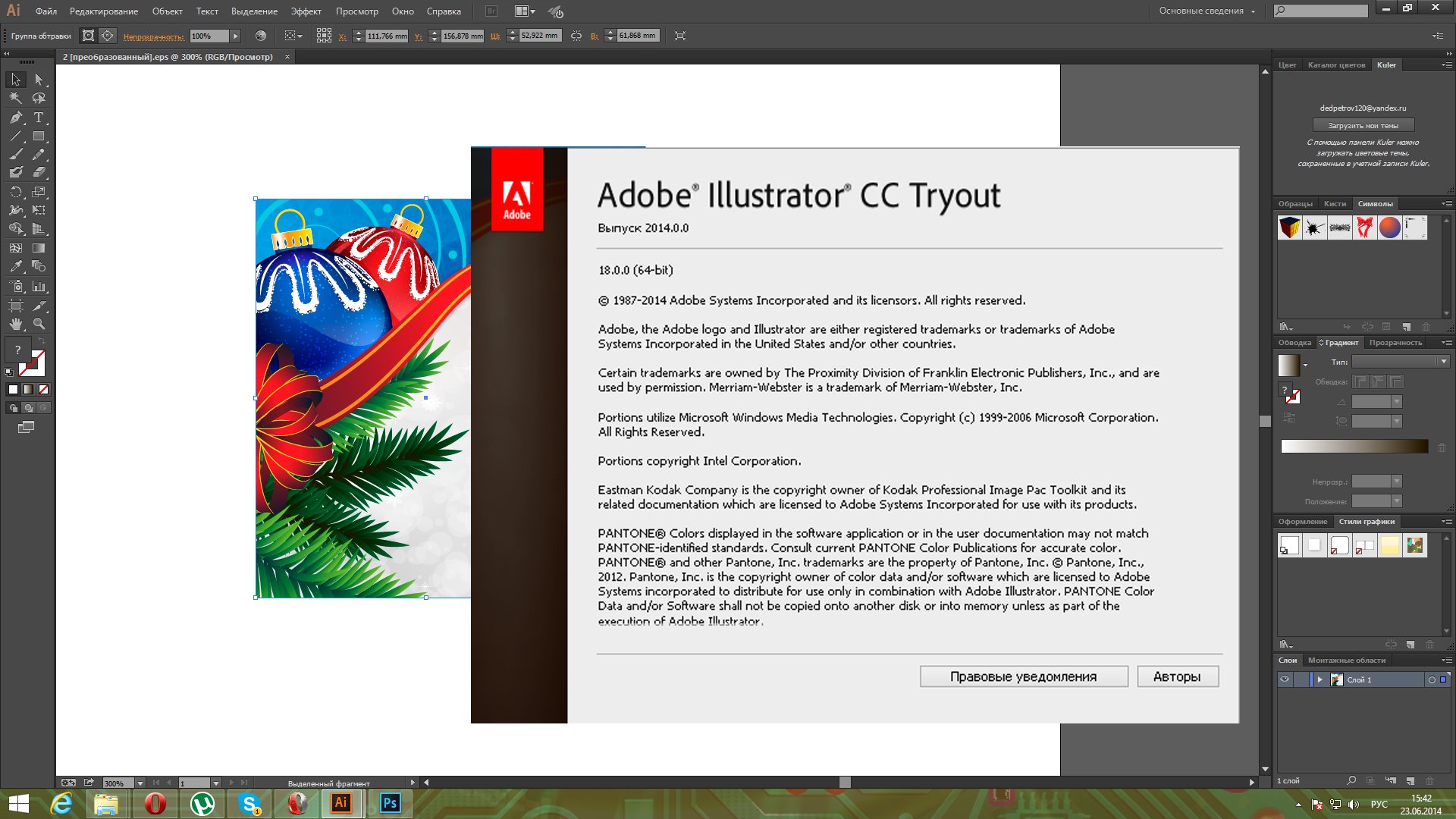Activate the Hand tool
This screenshot has height=819, width=1456.
pyautogui.click(x=16, y=325)
